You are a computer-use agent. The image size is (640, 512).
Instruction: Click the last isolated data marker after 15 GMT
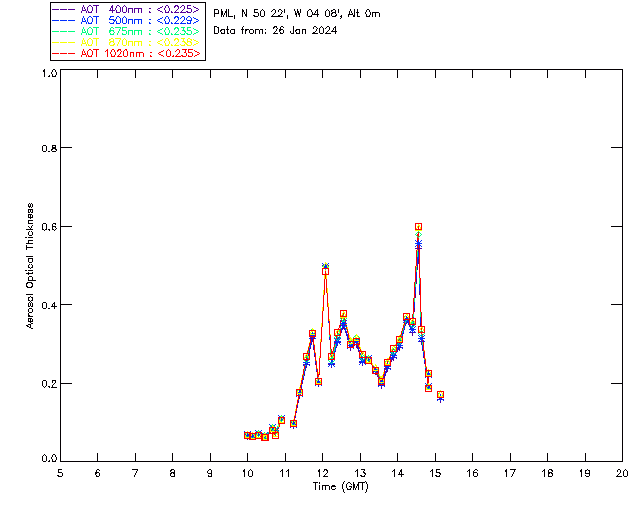[440, 394]
